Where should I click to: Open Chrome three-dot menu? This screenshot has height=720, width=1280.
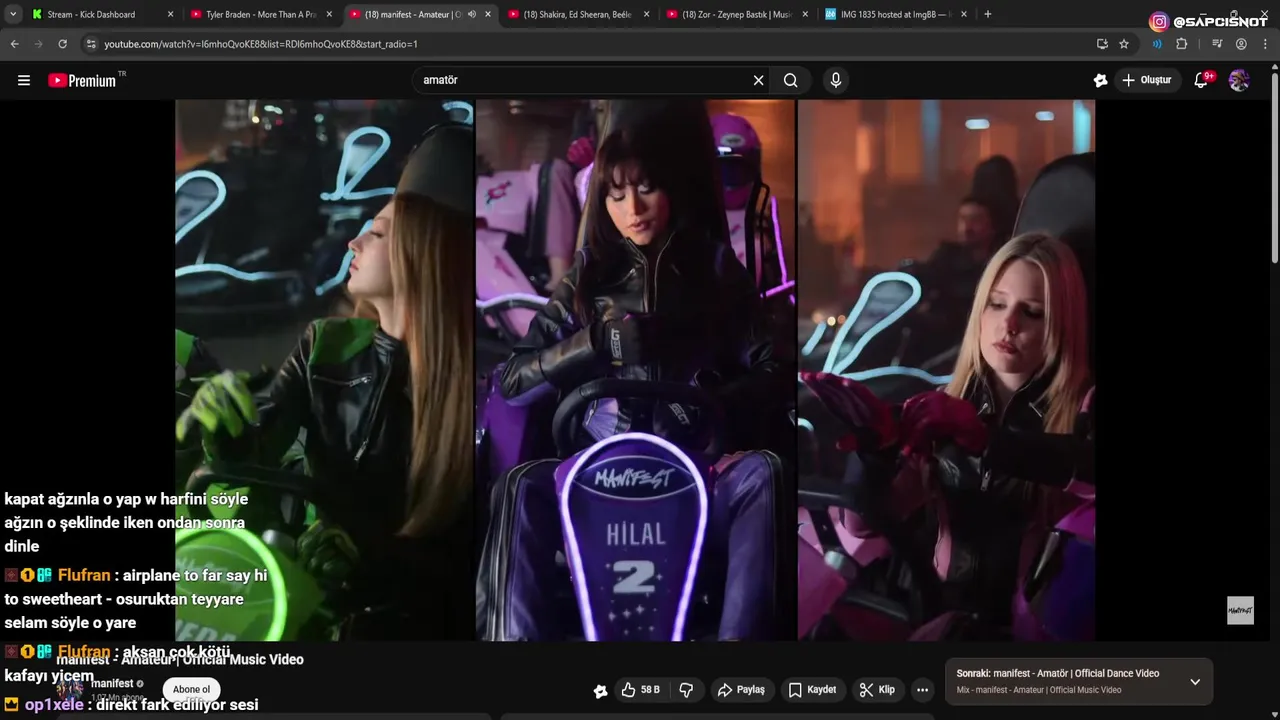click(x=1265, y=44)
